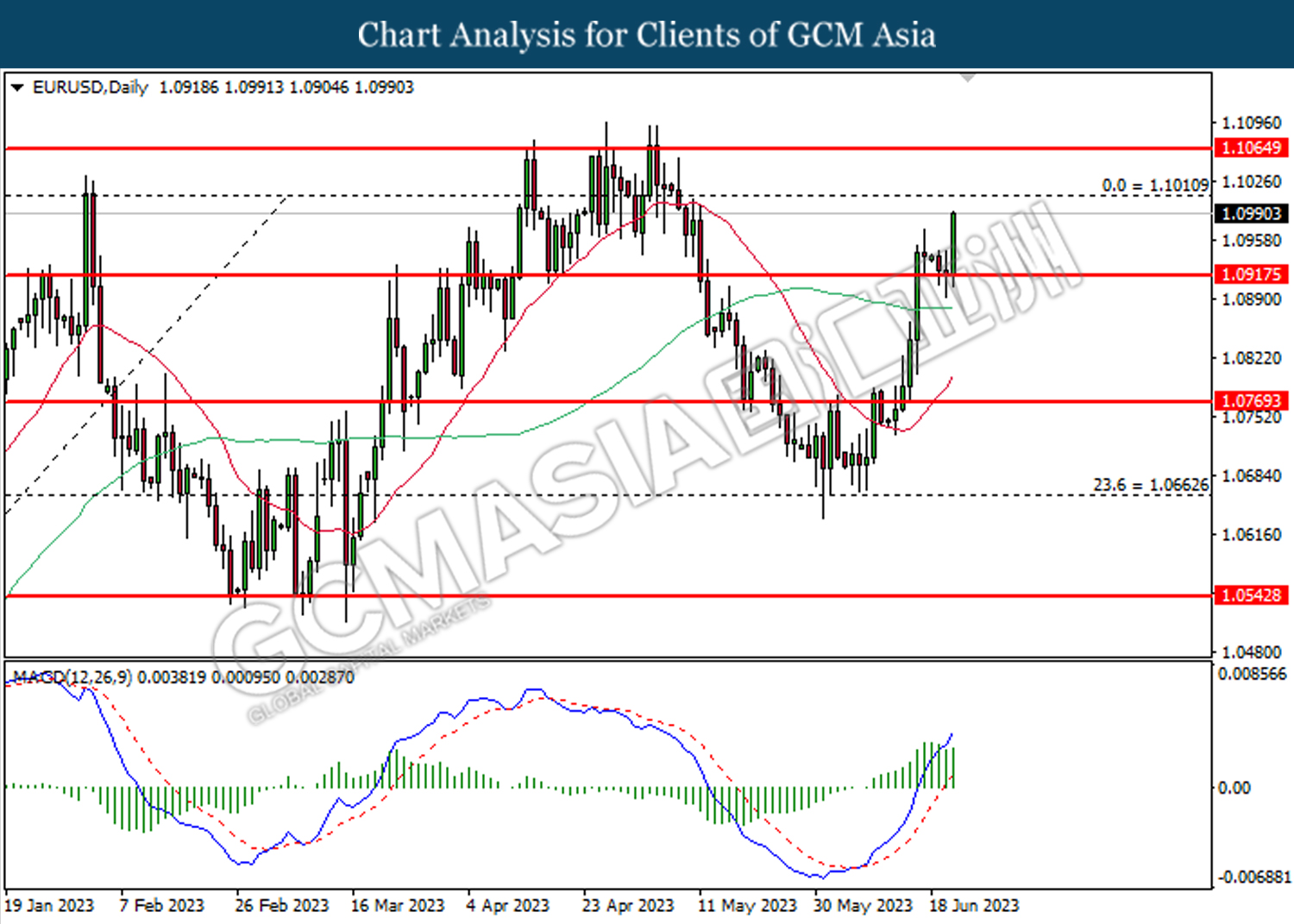Click the MACD(12,26,9) indicator label
The height and width of the screenshot is (924, 1294).
coord(72,677)
